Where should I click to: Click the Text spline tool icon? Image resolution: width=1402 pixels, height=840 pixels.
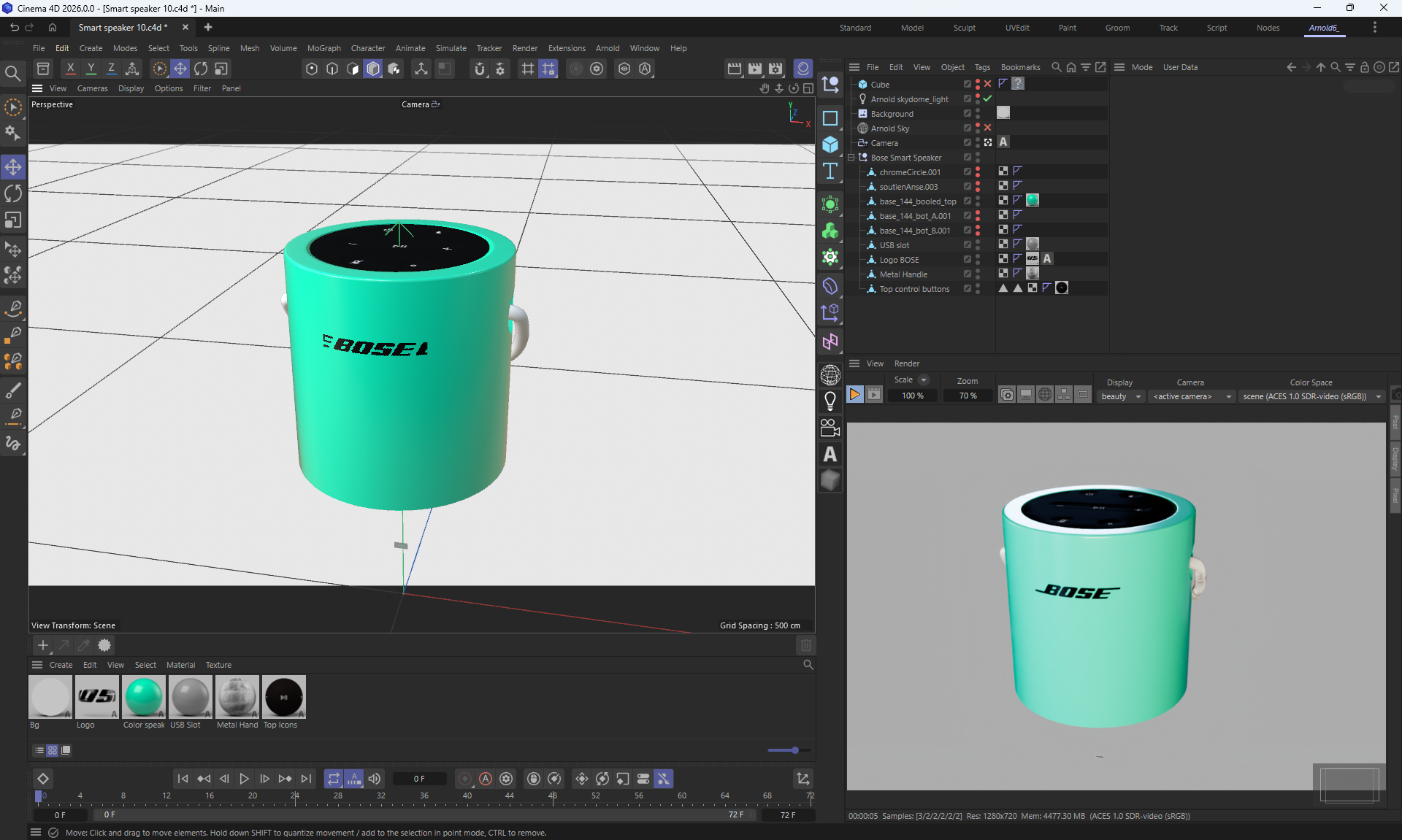click(x=830, y=172)
